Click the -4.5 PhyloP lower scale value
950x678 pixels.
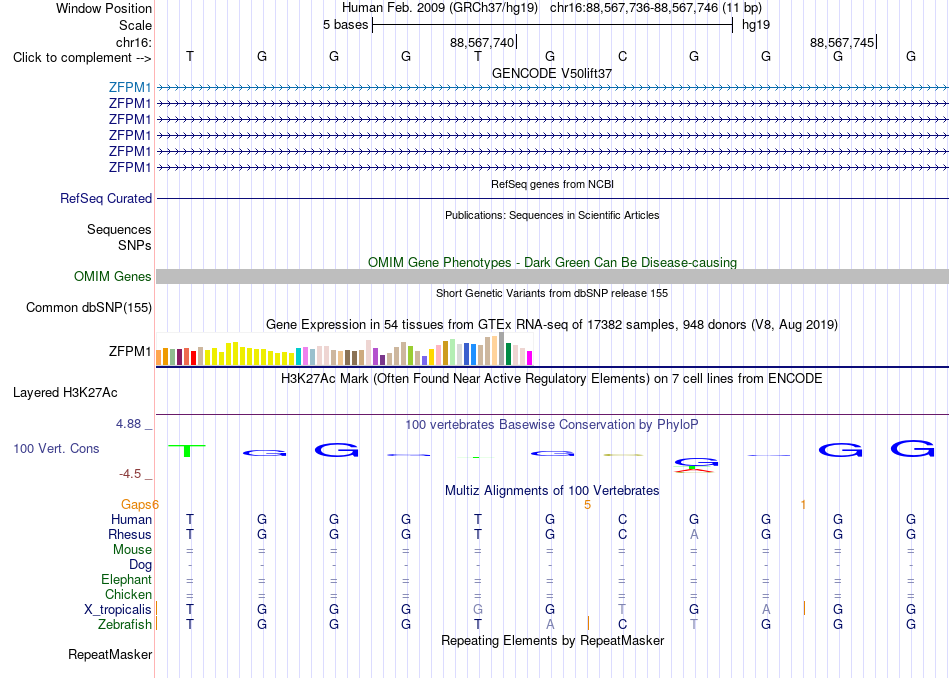[130, 474]
